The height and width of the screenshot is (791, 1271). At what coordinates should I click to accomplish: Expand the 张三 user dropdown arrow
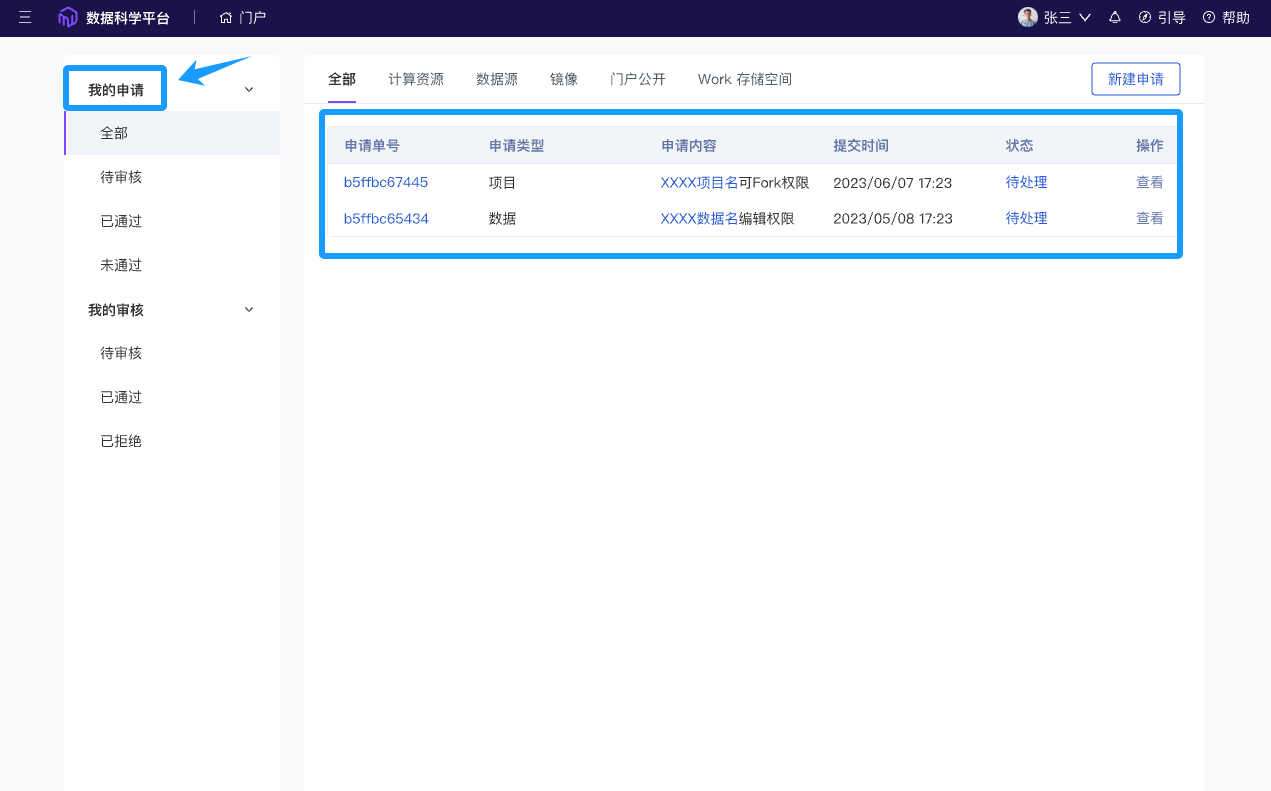pos(1085,18)
